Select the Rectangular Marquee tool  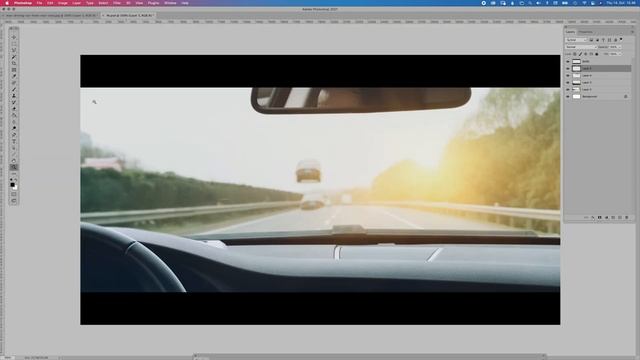[x=14, y=44]
